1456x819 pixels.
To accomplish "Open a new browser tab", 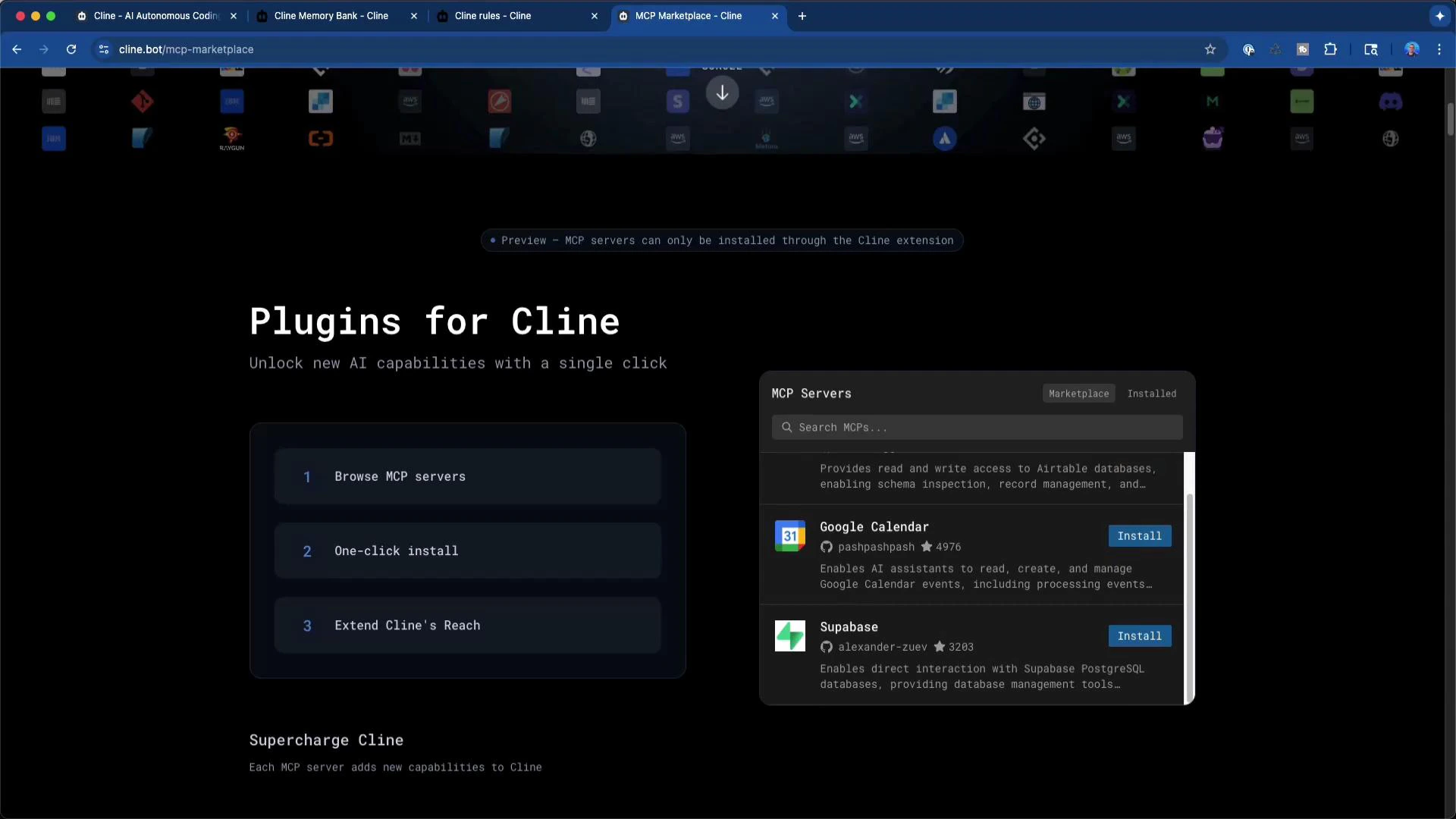I will [802, 15].
